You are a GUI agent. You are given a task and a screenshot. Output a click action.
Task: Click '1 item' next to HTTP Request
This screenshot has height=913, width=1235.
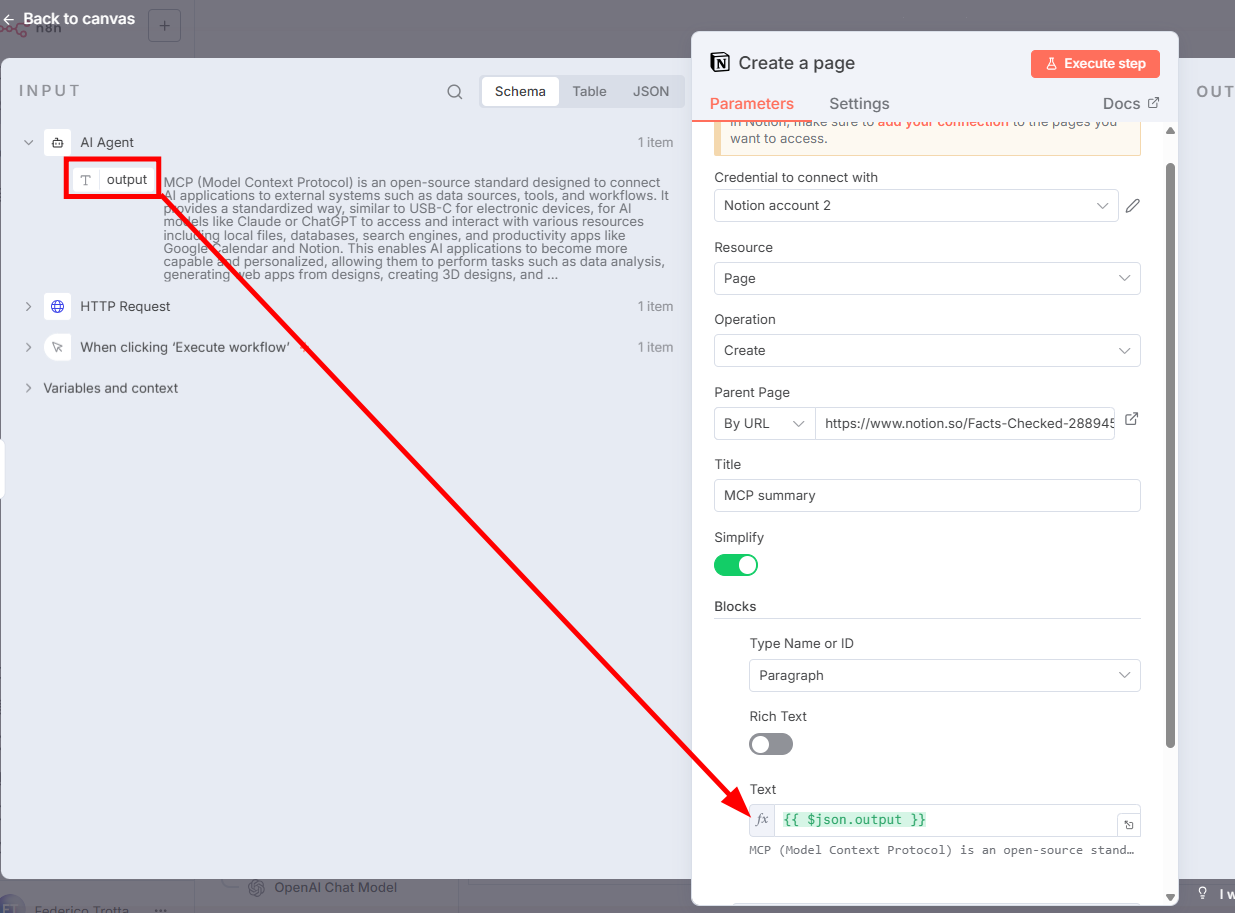coord(656,306)
